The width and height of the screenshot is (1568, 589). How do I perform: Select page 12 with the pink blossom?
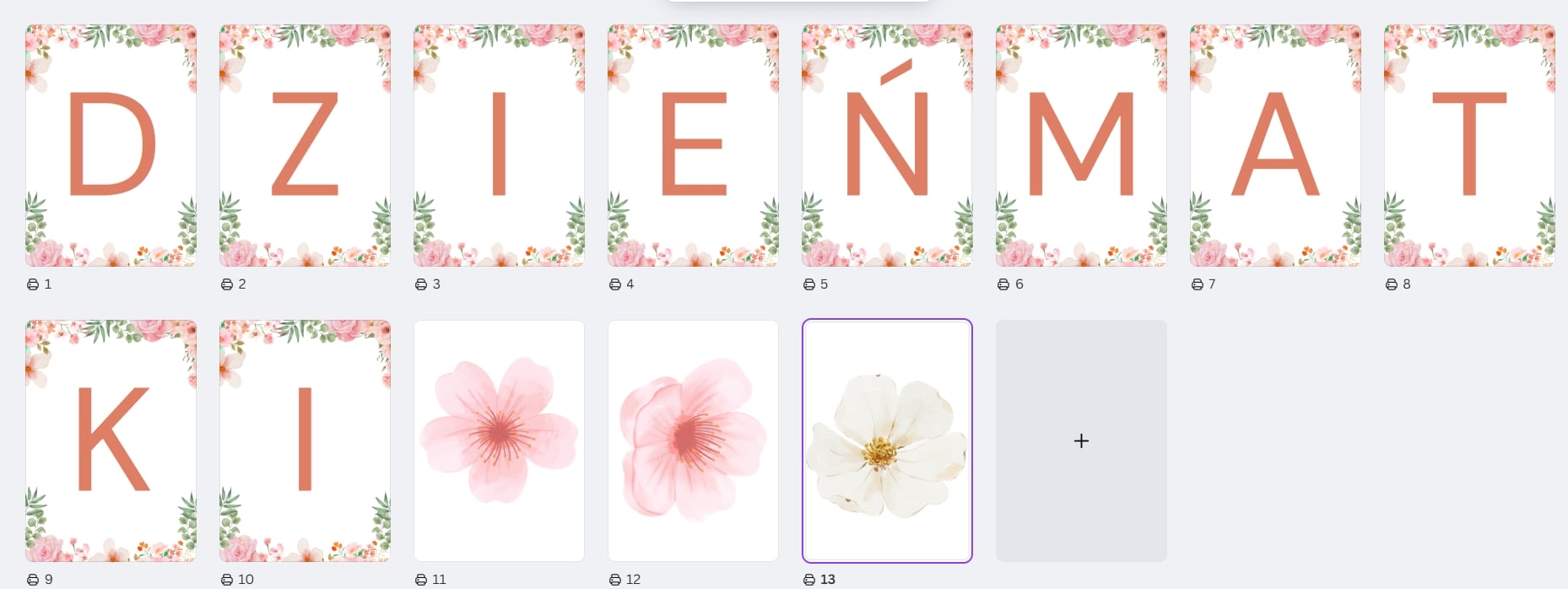(693, 440)
